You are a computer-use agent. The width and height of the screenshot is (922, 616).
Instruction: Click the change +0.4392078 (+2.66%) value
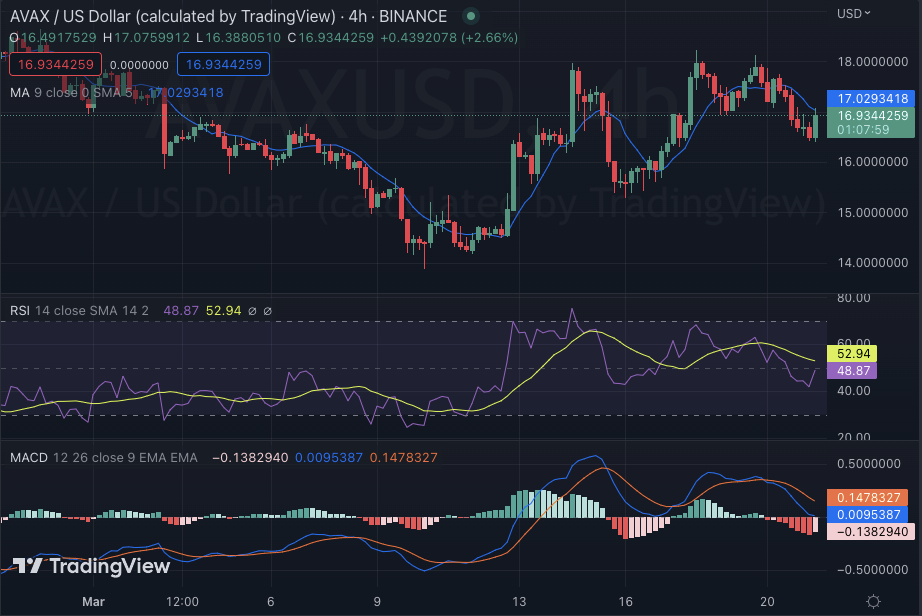pos(449,38)
